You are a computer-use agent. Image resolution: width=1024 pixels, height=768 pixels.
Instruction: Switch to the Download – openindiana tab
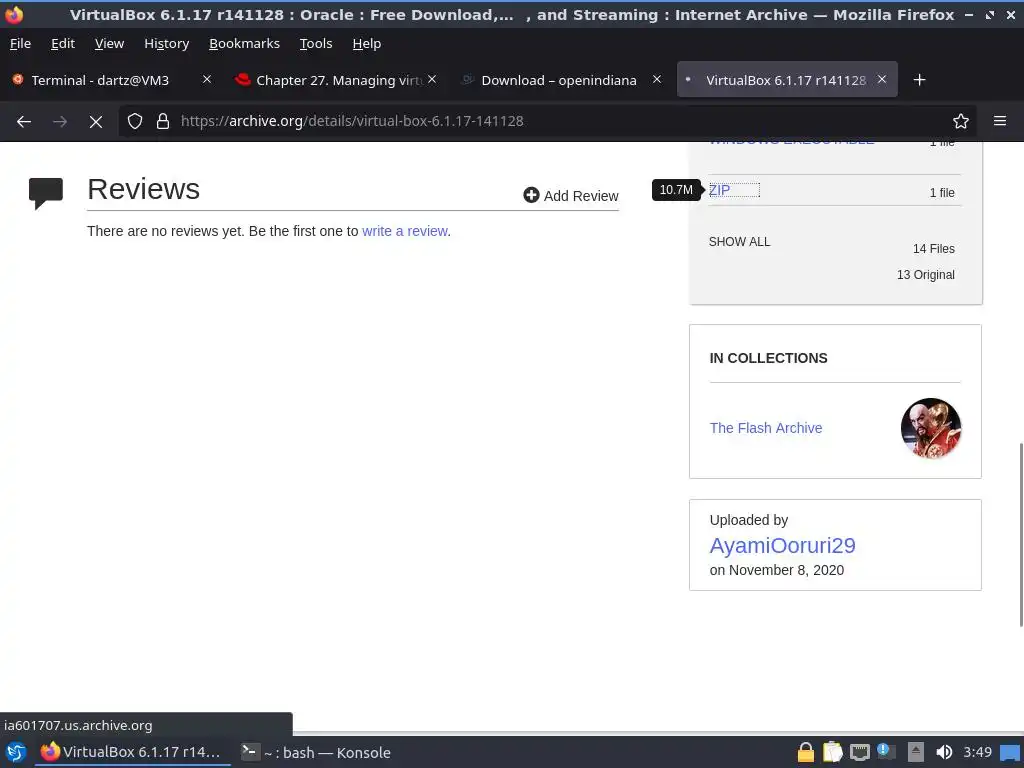click(x=560, y=80)
